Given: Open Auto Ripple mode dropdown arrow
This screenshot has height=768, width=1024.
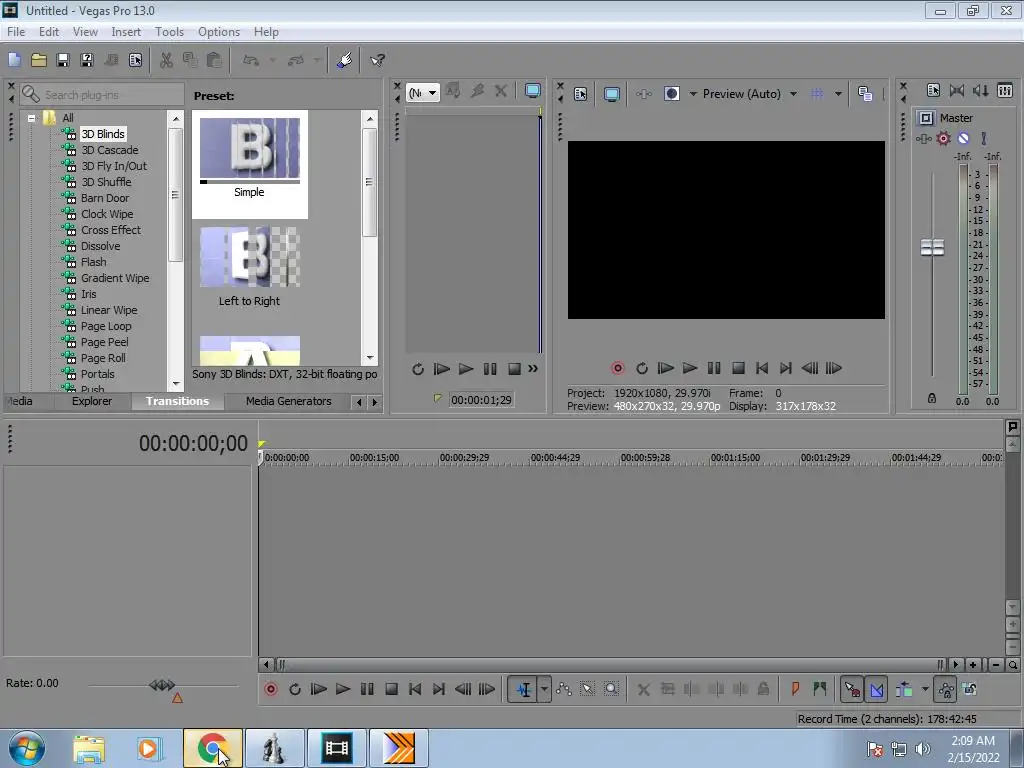Looking at the screenshot, I should coord(925,689).
